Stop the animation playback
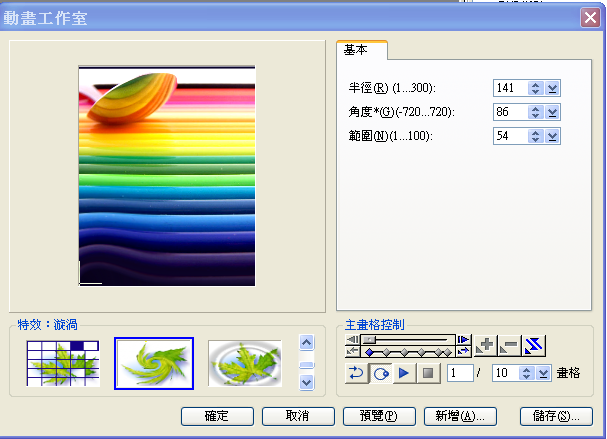The height and width of the screenshot is (439, 607). pyautogui.click(x=428, y=373)
